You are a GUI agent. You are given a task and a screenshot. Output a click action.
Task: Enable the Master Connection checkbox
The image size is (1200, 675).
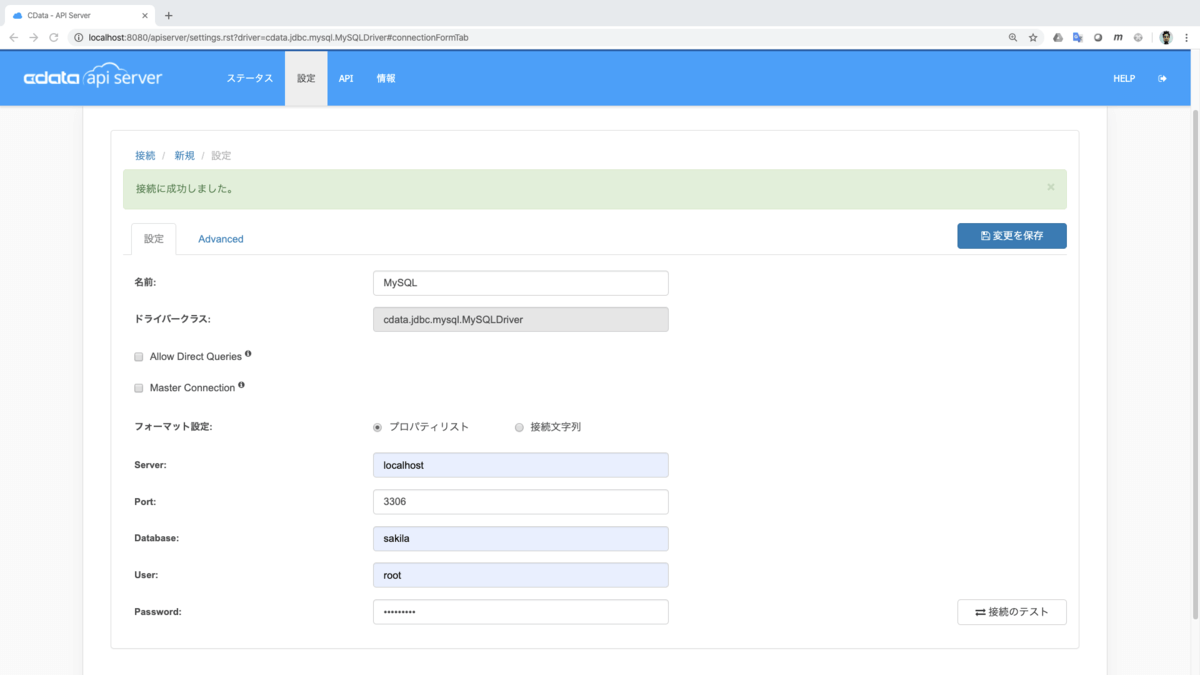139,388
